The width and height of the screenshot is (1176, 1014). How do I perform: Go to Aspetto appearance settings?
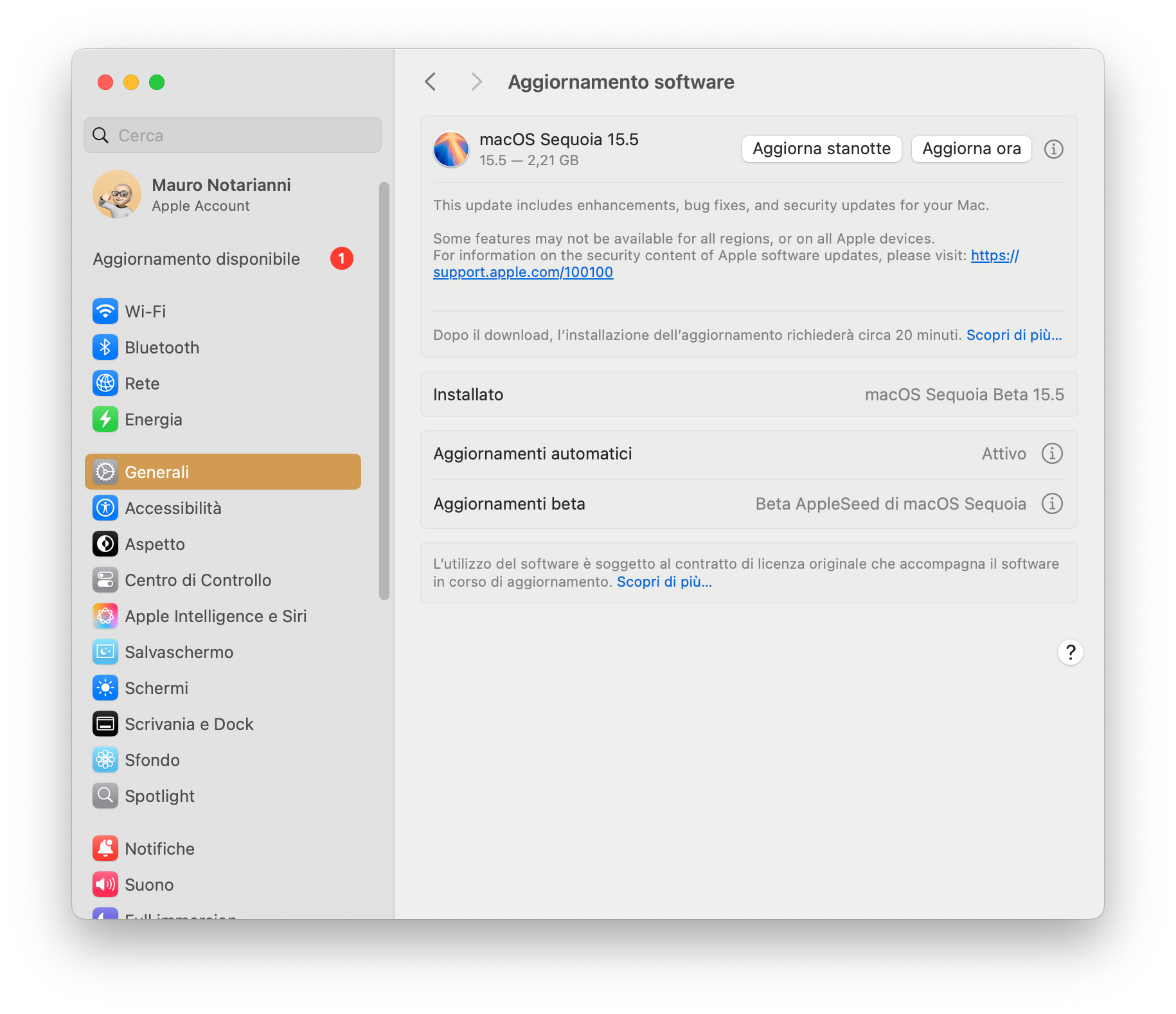click(x=222, y=544)
